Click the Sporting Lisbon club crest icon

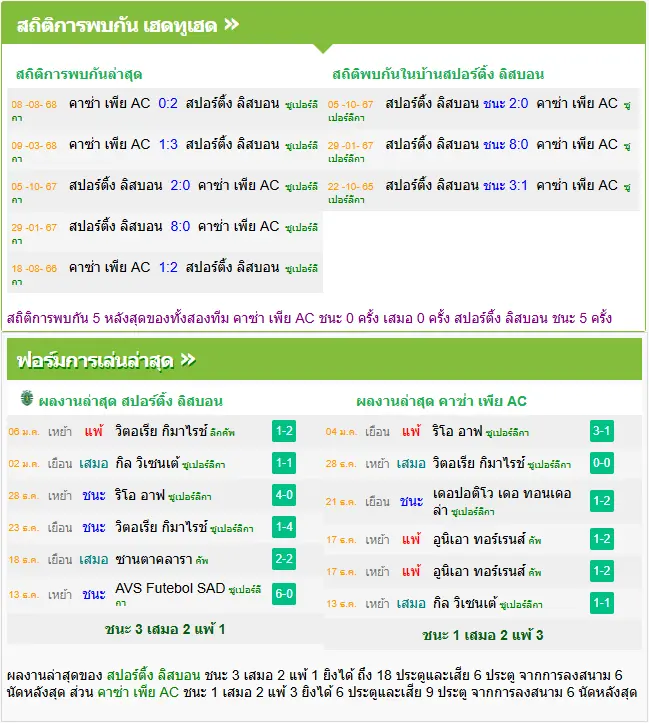click(x=27, y=398)
